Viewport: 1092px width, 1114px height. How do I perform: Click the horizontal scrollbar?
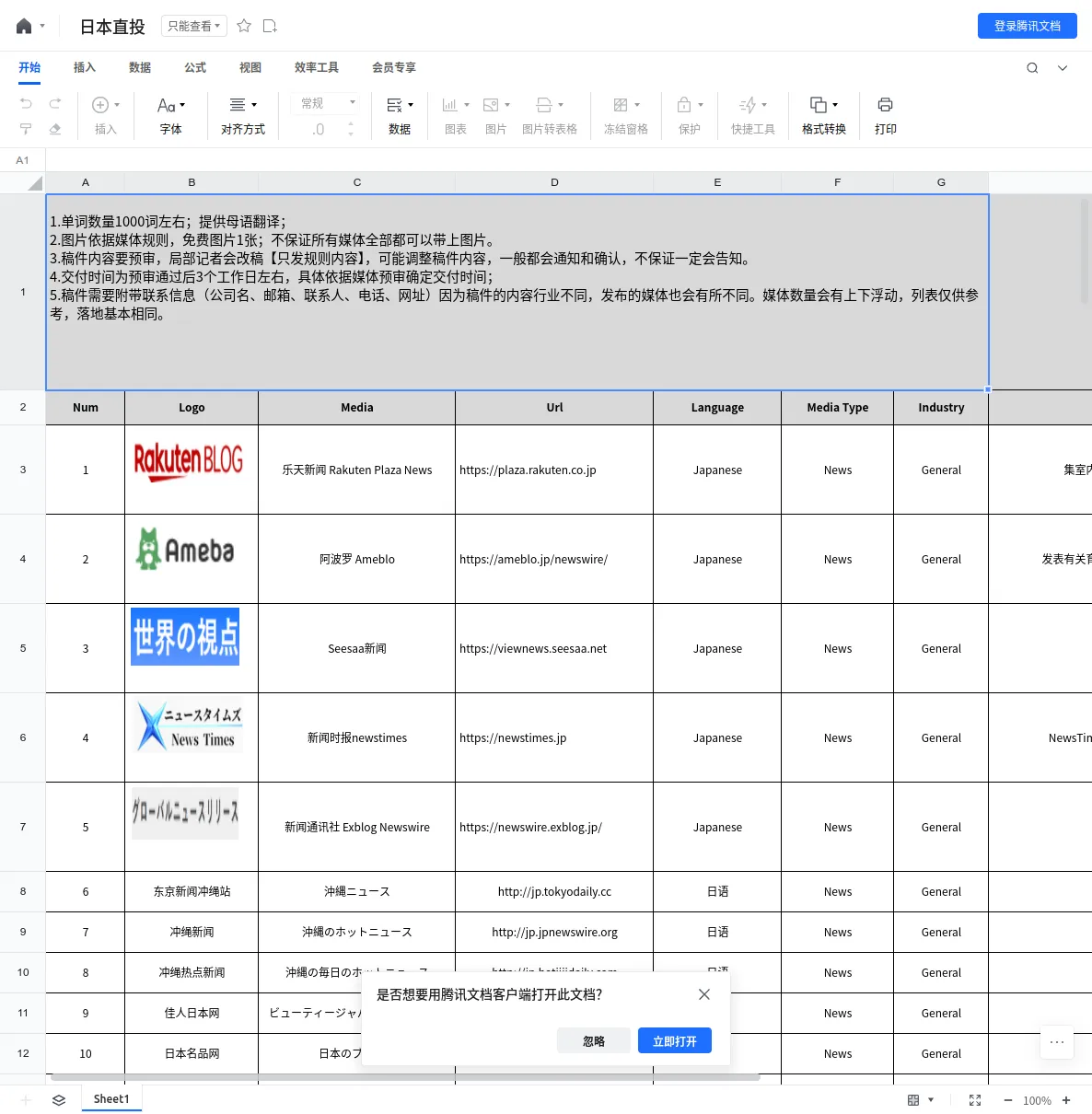(x=405, y=1076)
